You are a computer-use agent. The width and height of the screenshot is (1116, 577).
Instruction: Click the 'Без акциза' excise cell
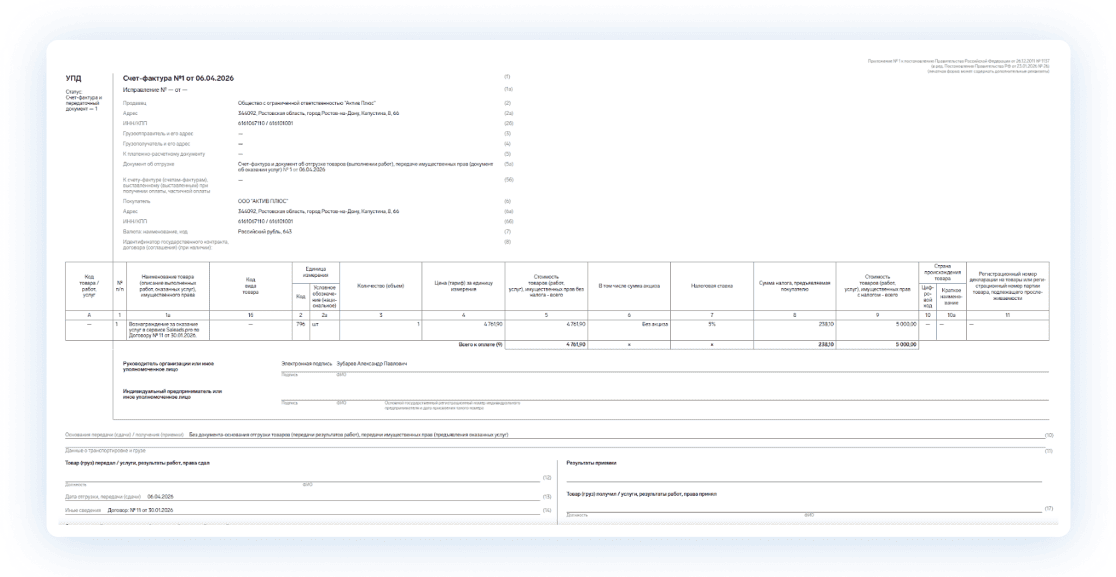point(654,324)
